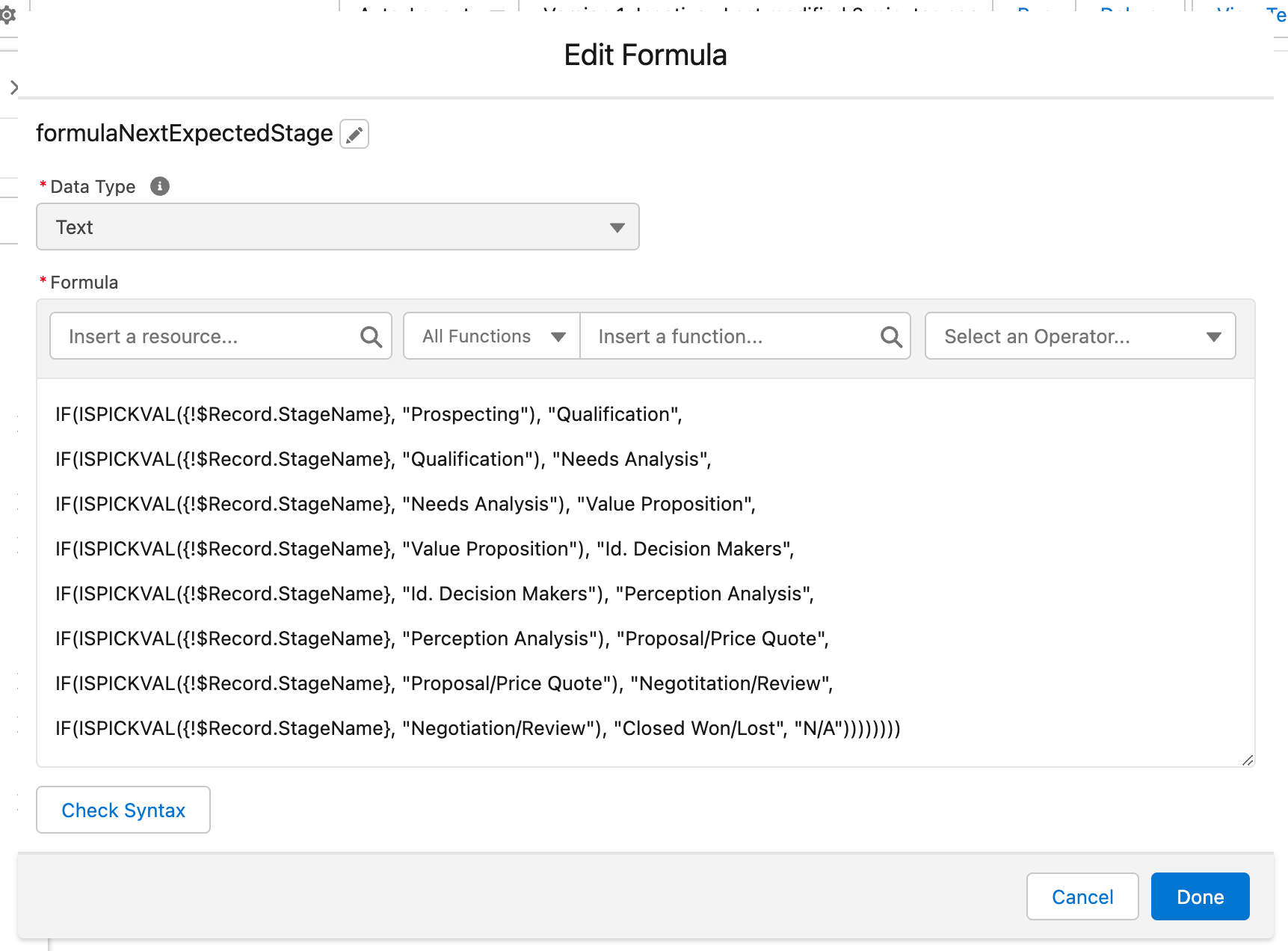This screenshot has height=951, width=1288.
Task: Click Check Syntax button
Action: tap(123, 810)
